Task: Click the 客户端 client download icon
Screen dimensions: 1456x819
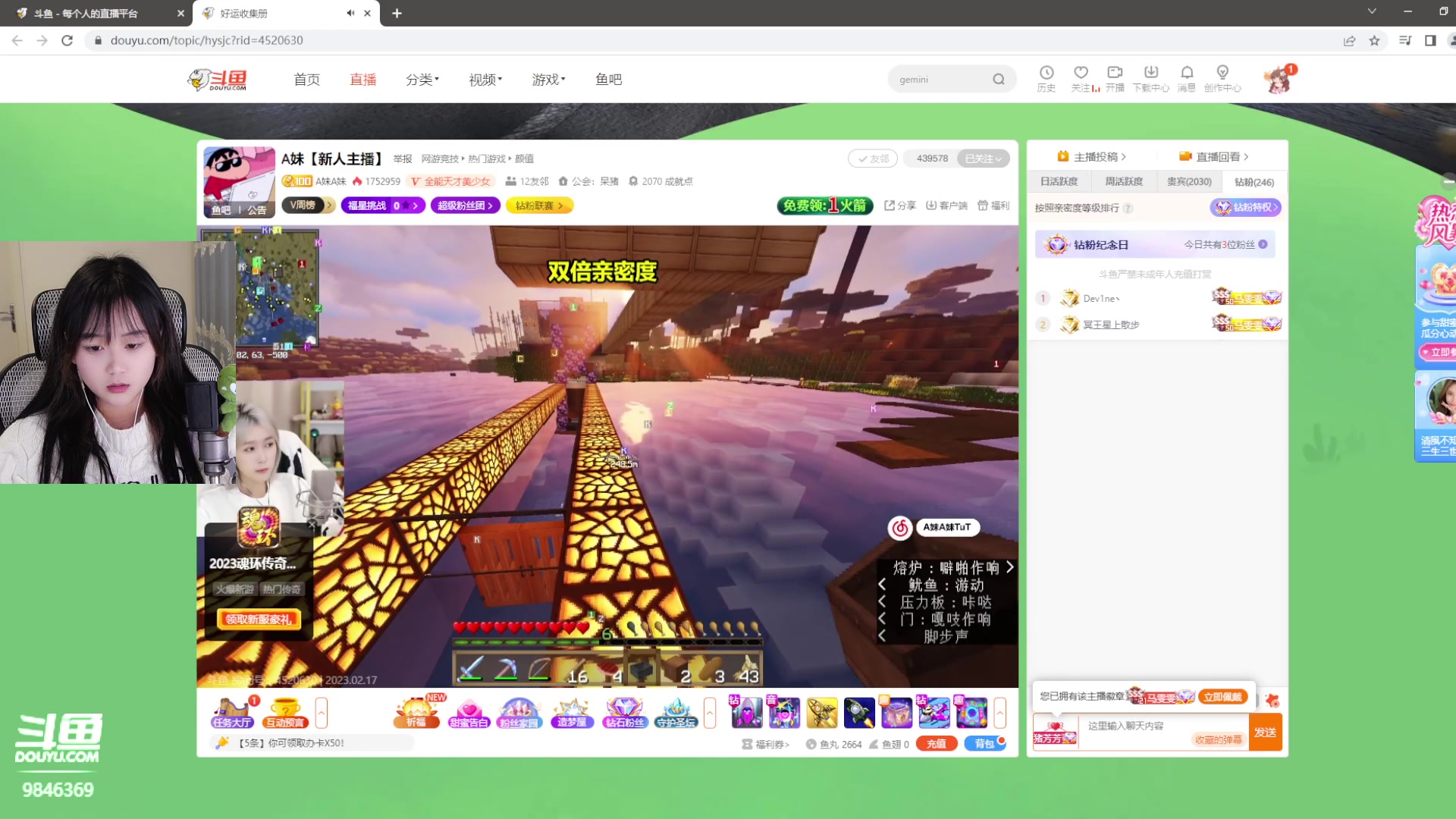Action: coord(946,206)
